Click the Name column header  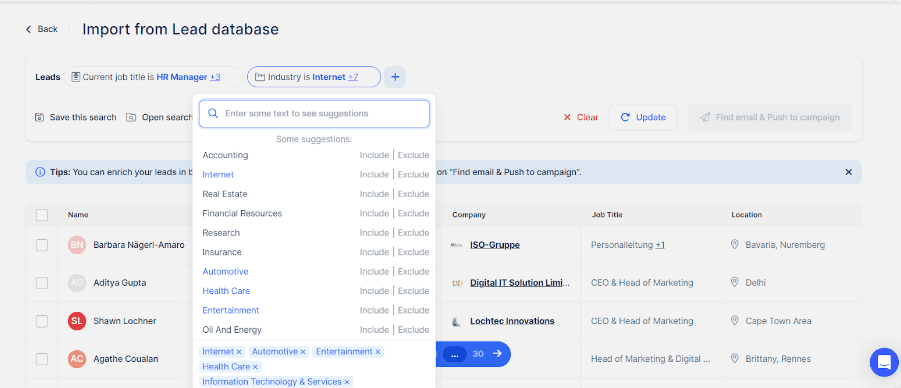click(78, 215)
